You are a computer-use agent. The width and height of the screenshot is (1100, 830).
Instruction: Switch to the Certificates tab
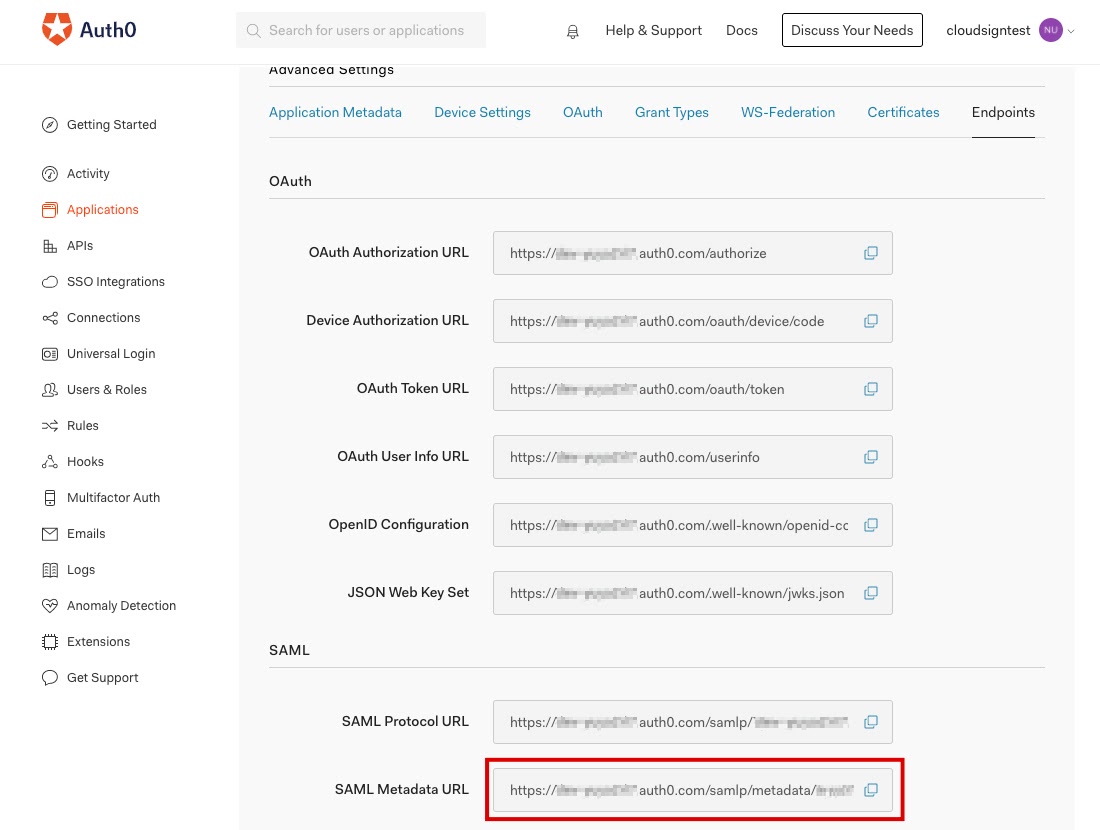[x=903, y=112]
